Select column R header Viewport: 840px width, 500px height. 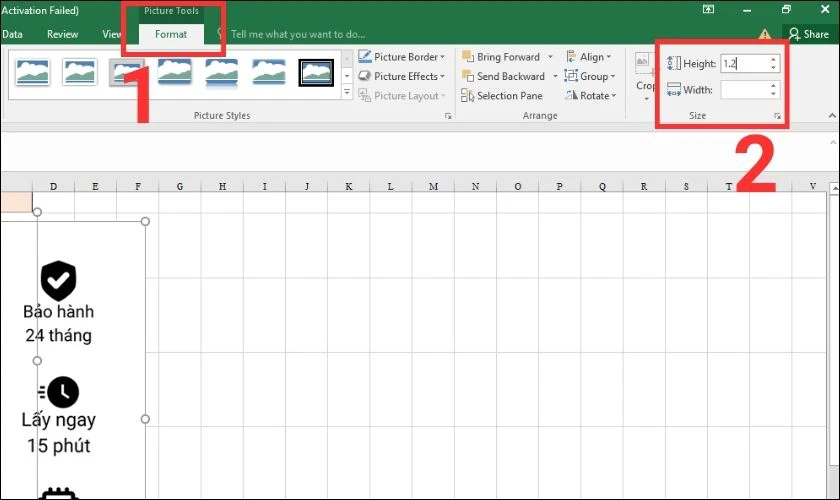(644, 186)
